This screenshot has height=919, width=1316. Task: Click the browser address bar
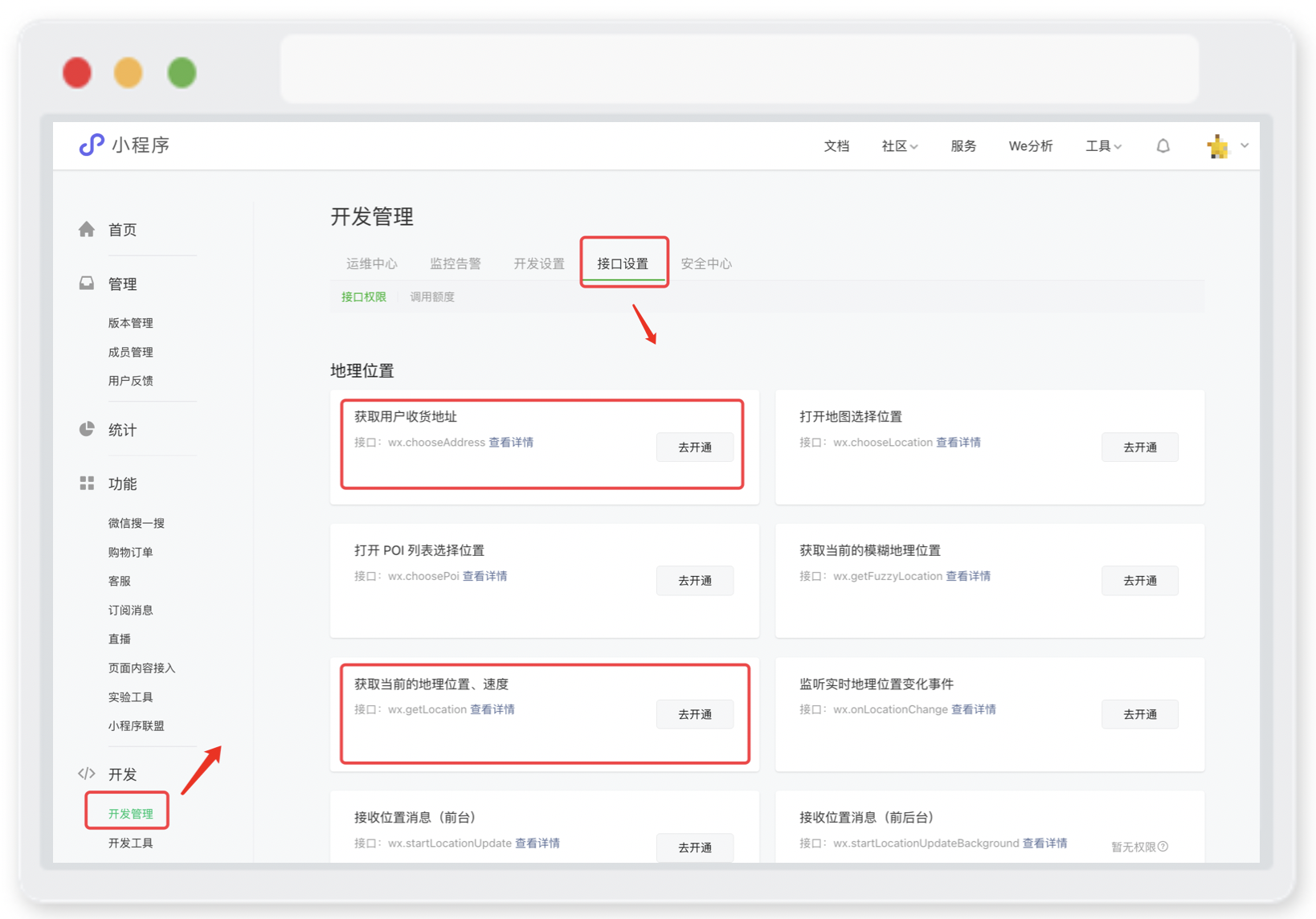[739, 68]
